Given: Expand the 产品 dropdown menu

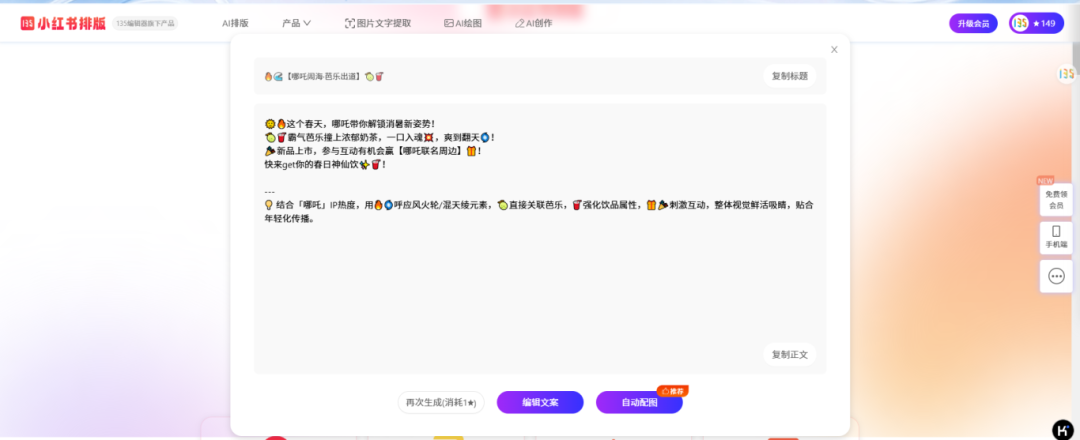Looking at the screenshot, I should coord(296,23).
